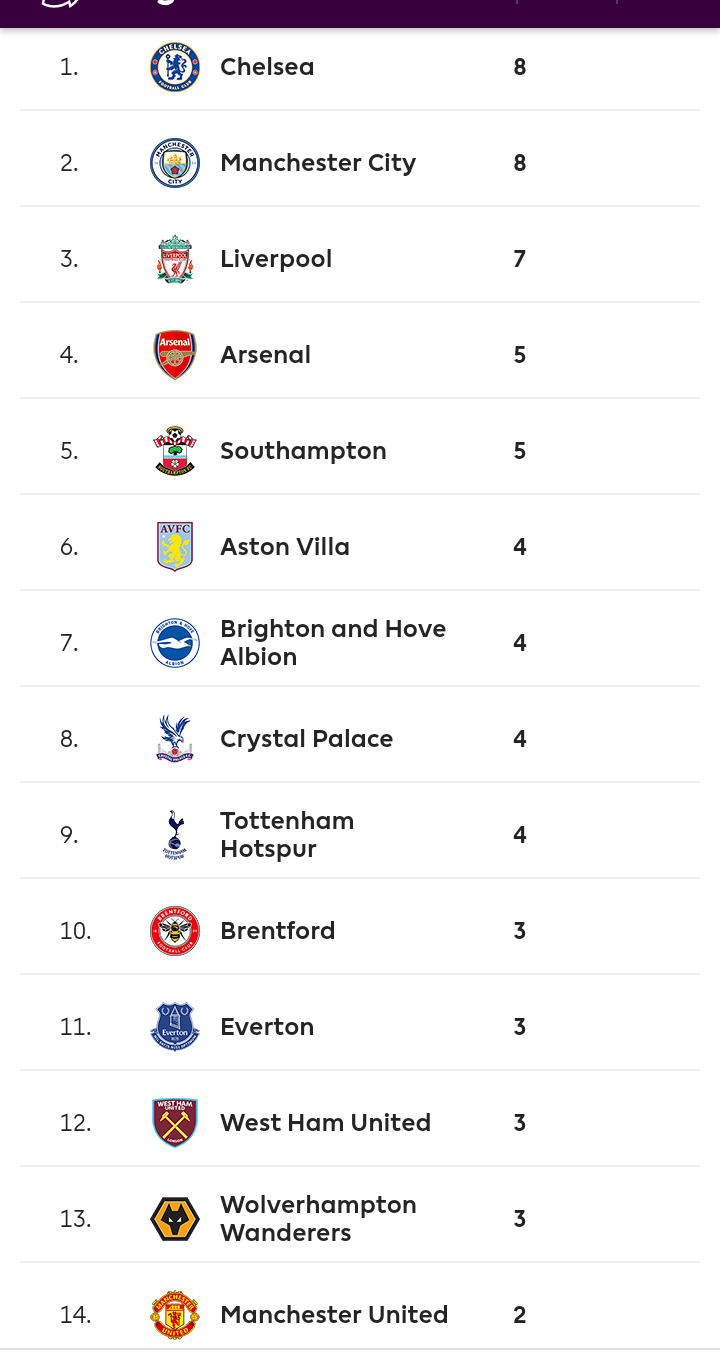Click the Arsenal cannon badge
Viewport: 720px width, 1354px height.
pyautogui.click(x=175, y=355)
